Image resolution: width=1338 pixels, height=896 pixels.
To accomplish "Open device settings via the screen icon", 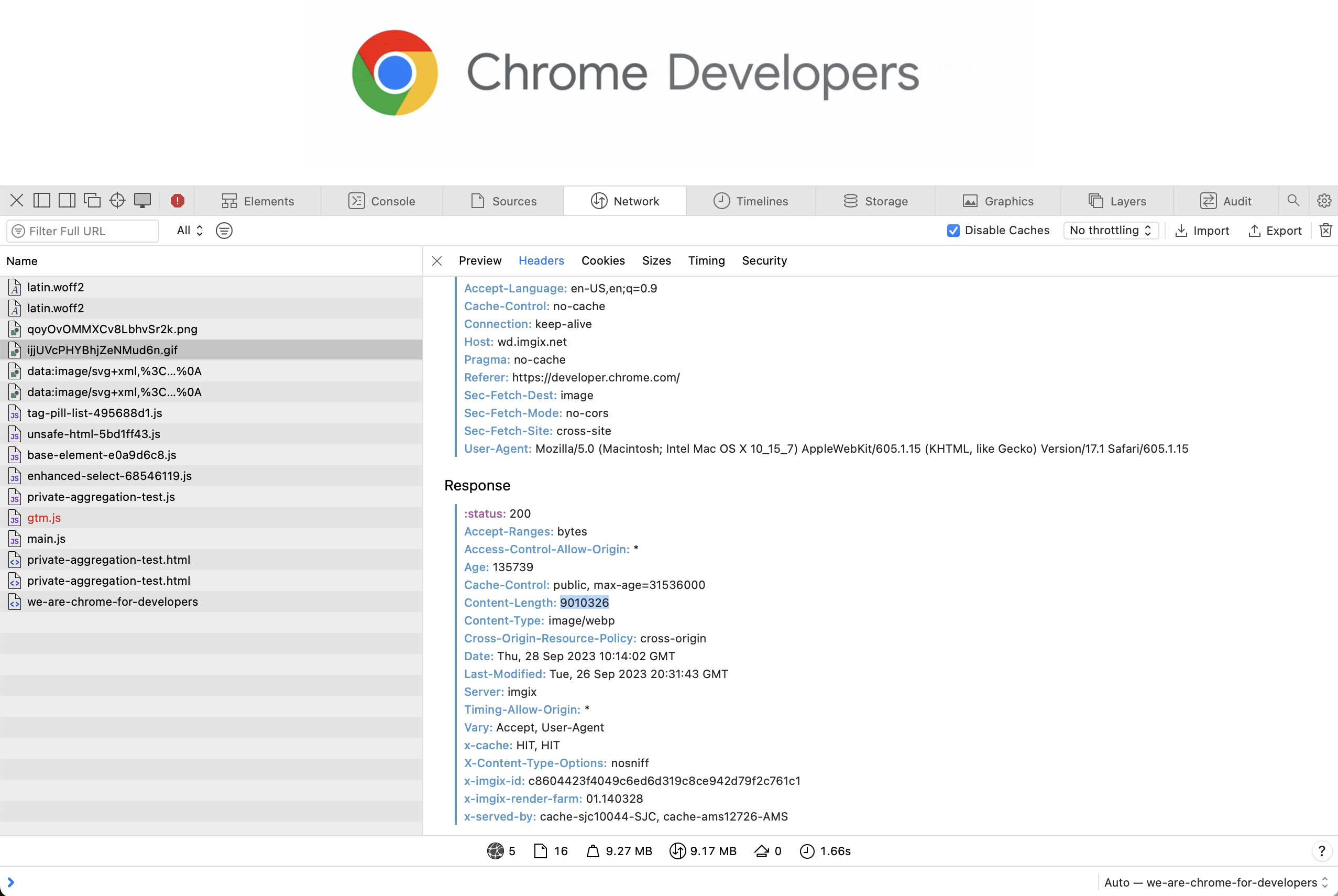I will [x=142, y=200].
